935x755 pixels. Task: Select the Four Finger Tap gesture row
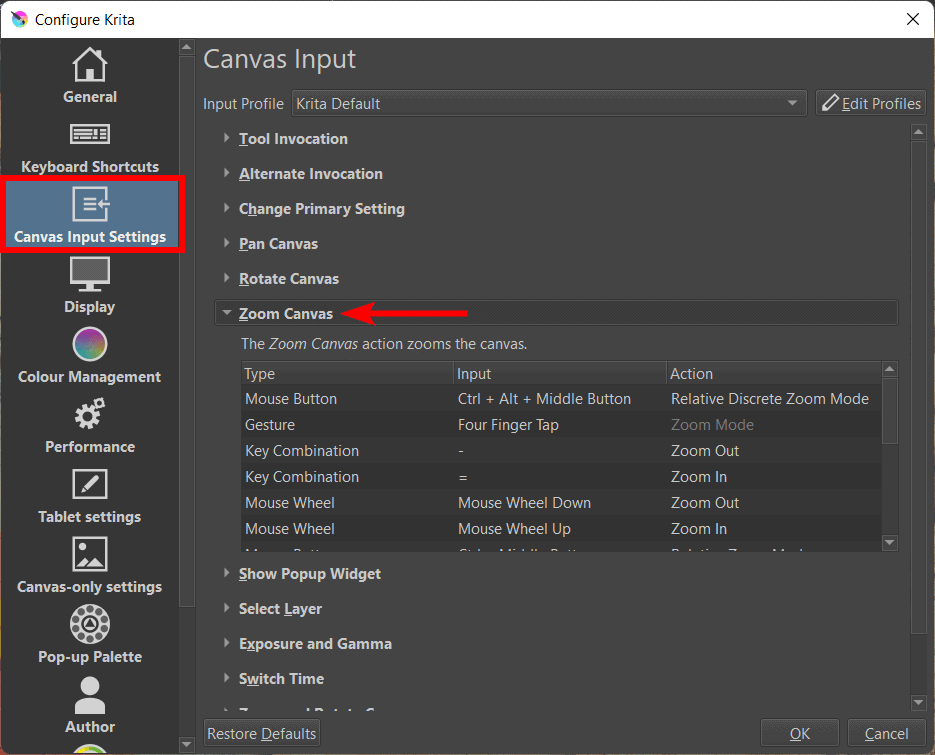[x=500, y=425]
